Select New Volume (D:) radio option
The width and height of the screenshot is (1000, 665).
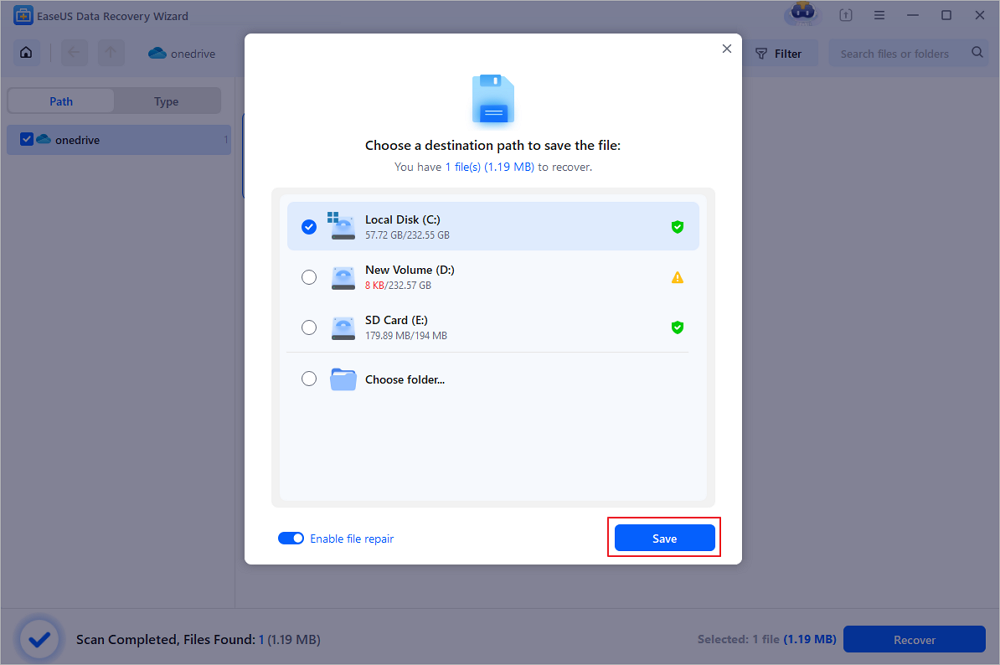point(309,277)
